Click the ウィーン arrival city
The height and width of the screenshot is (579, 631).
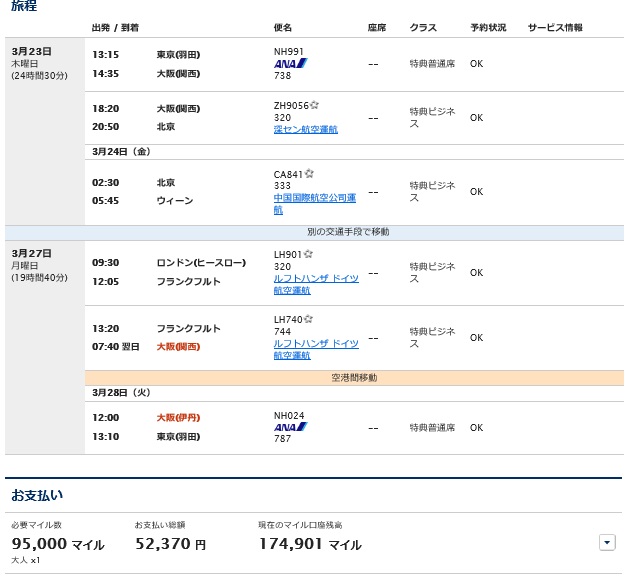175,201
